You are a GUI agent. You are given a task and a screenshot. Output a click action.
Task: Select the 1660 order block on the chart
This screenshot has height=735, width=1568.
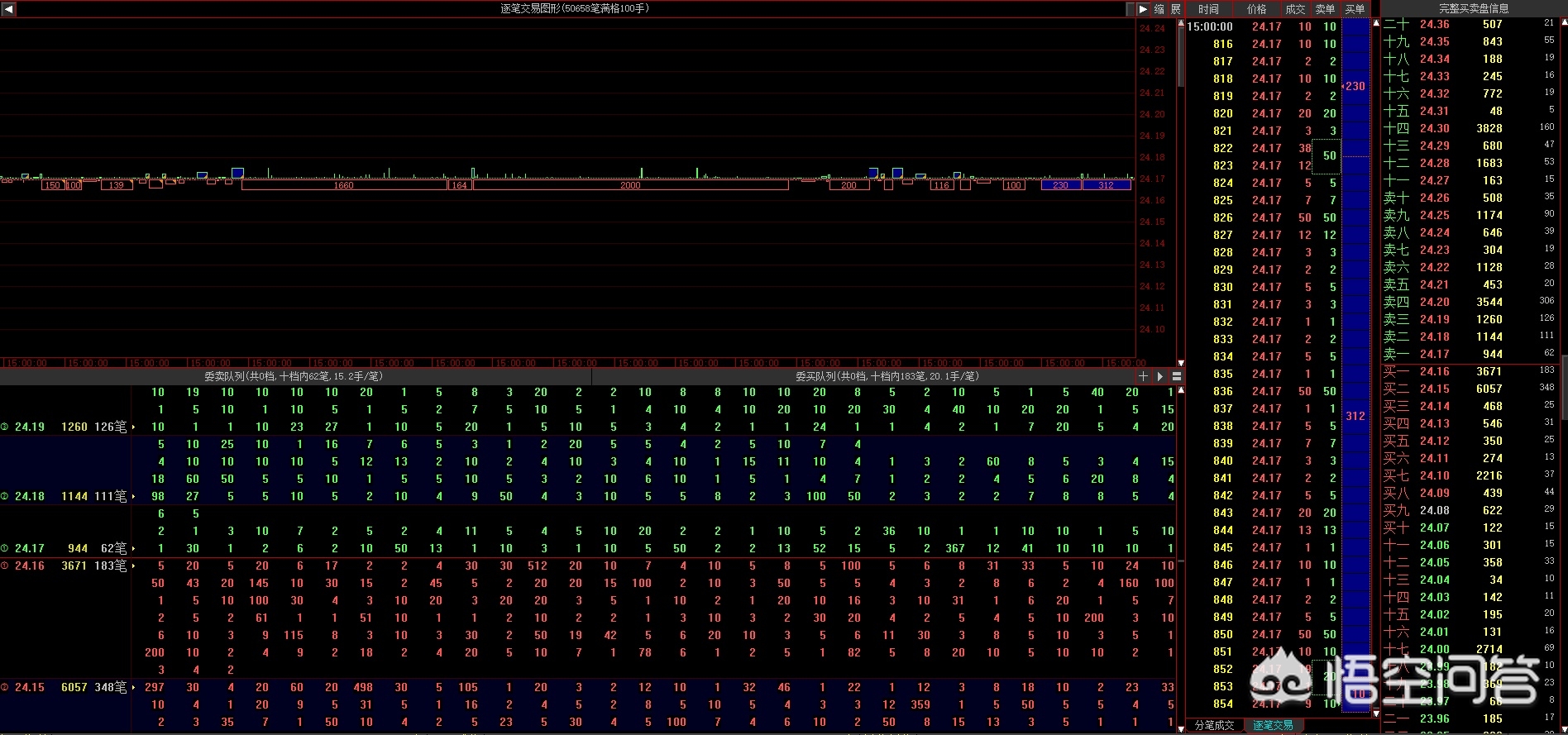(344, 185)
